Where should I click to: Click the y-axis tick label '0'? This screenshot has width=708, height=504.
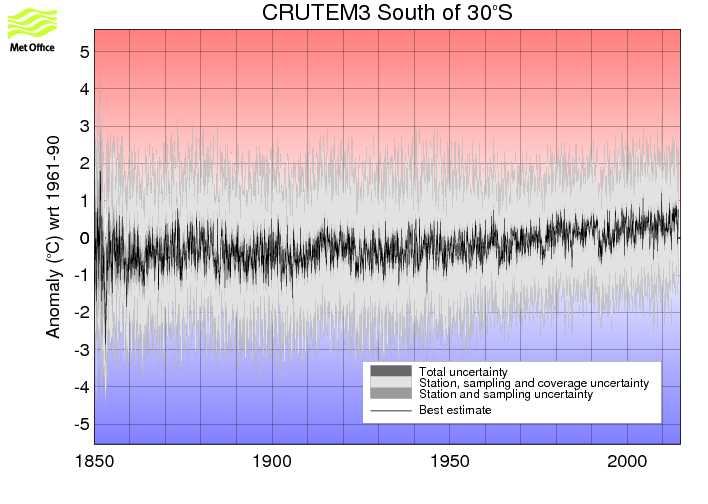(x=85, y=238)
